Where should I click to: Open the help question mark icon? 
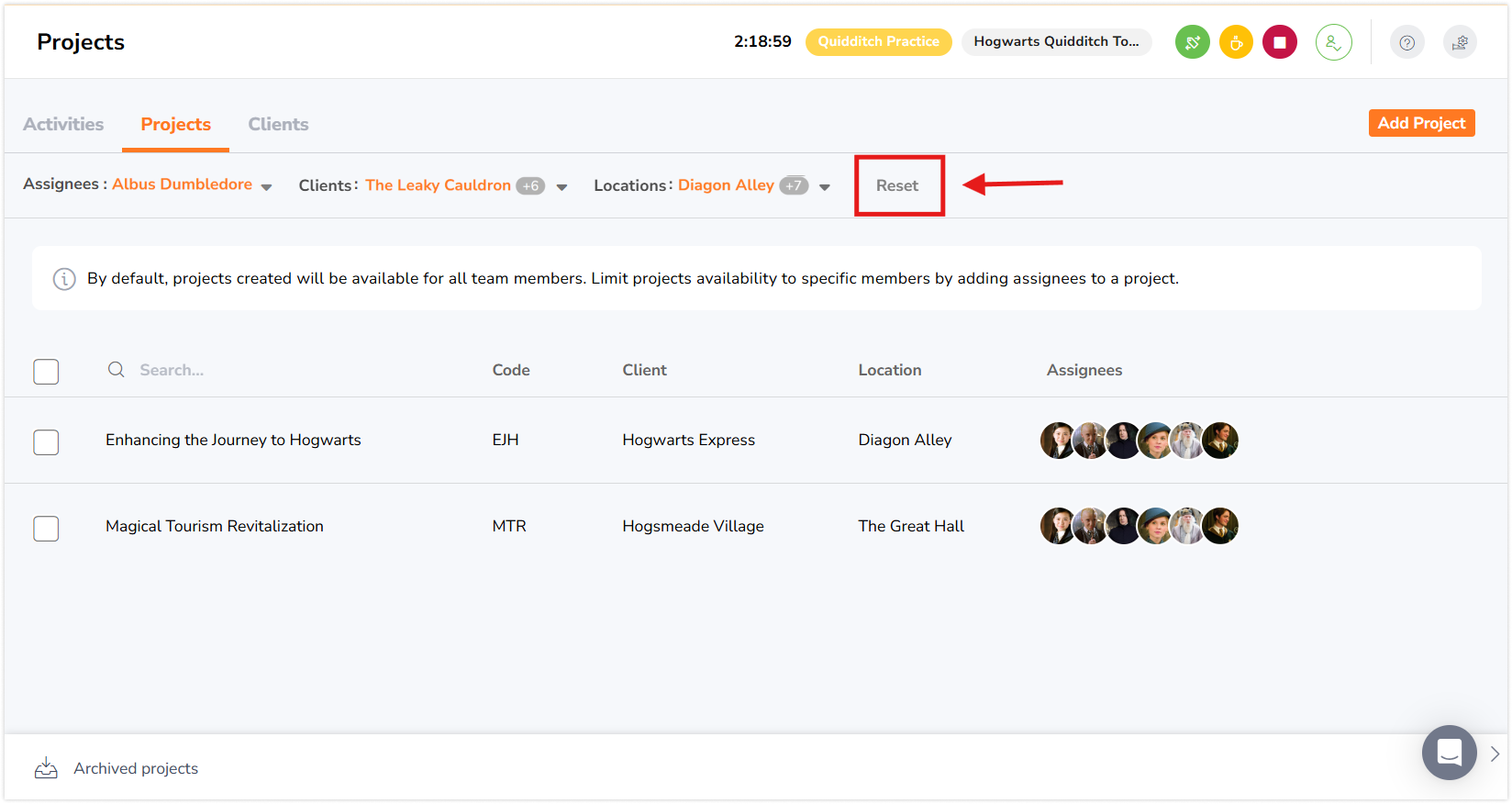[1406, 42]
